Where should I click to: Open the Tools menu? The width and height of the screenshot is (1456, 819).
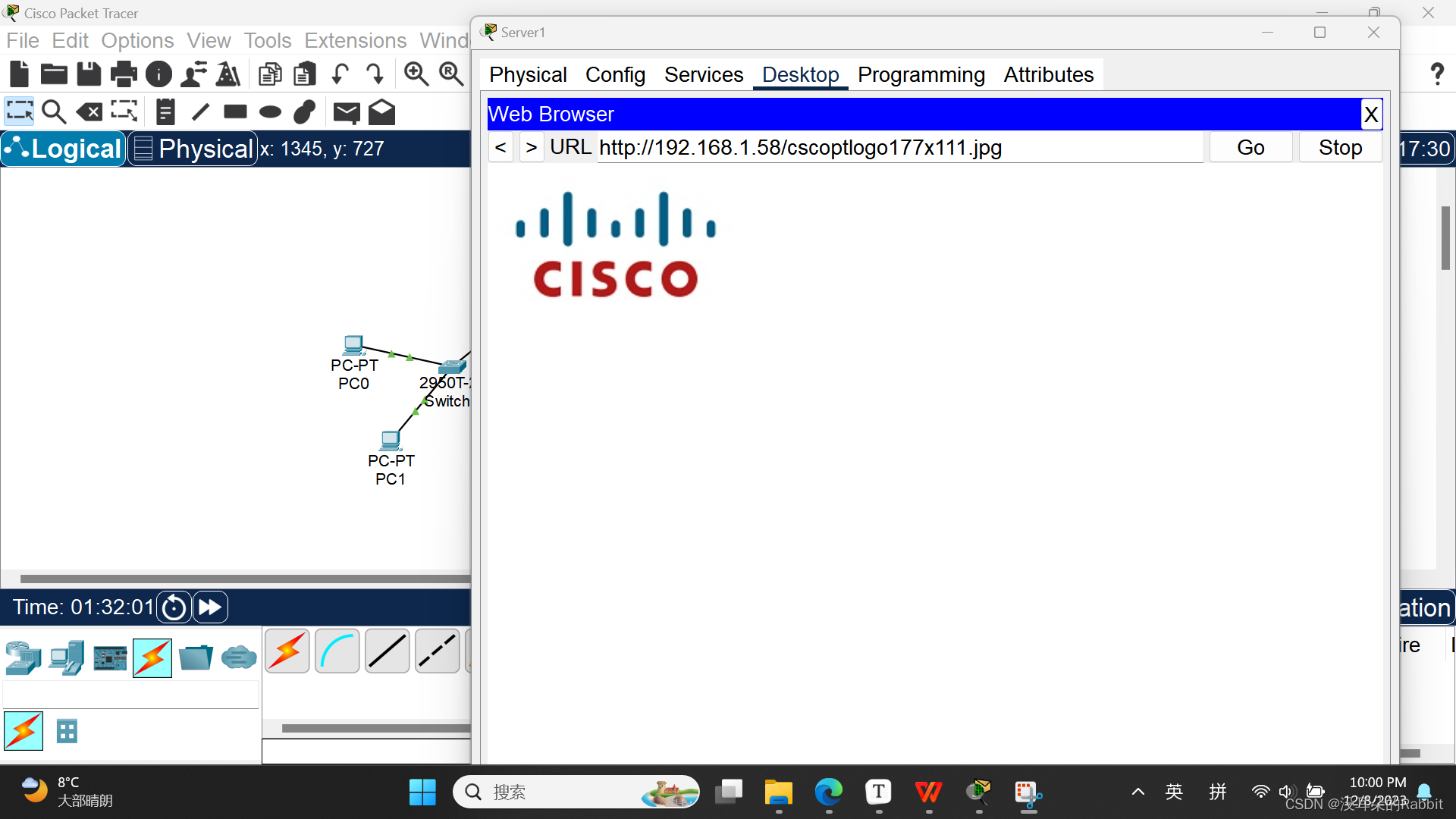[268, 40]
